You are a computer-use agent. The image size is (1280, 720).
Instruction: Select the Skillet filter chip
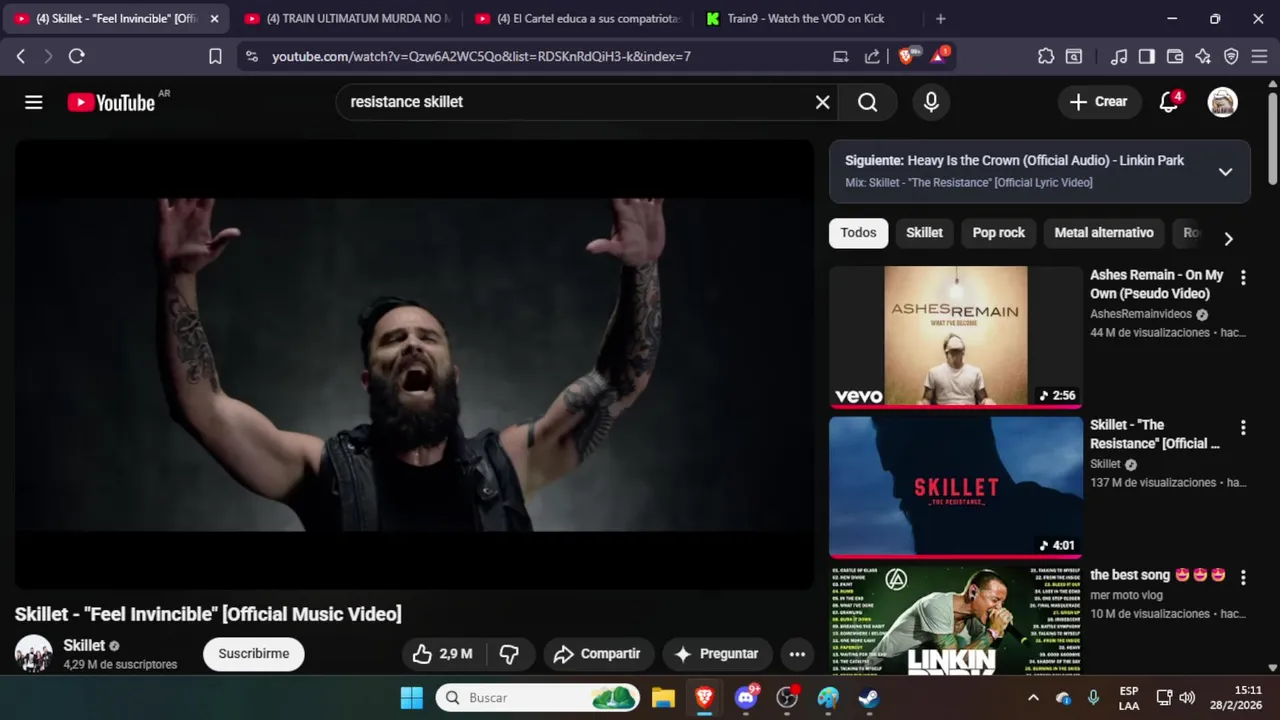[x=924, y=233]
